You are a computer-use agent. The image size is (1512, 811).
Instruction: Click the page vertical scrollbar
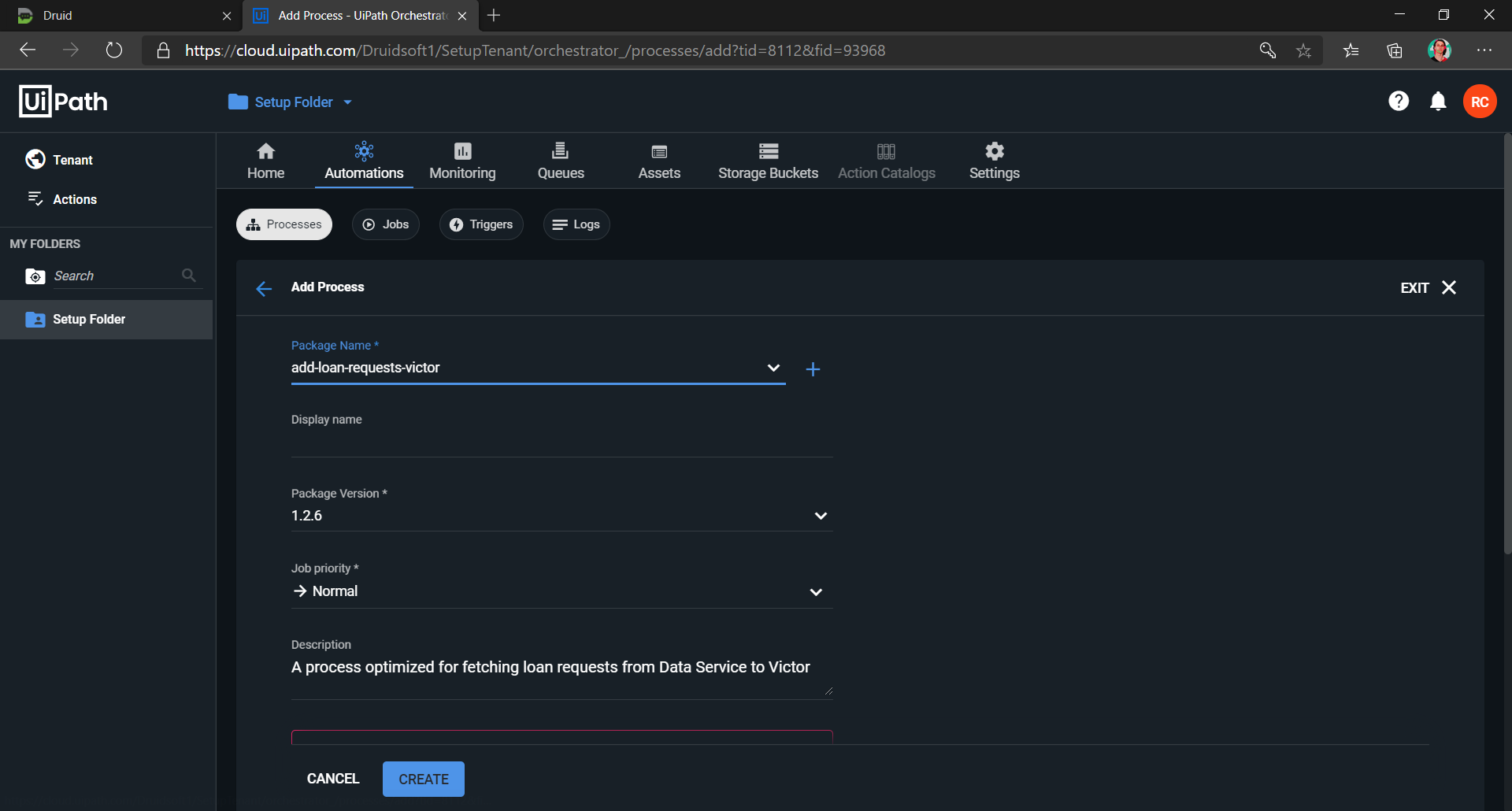[x=1507, y=344]
